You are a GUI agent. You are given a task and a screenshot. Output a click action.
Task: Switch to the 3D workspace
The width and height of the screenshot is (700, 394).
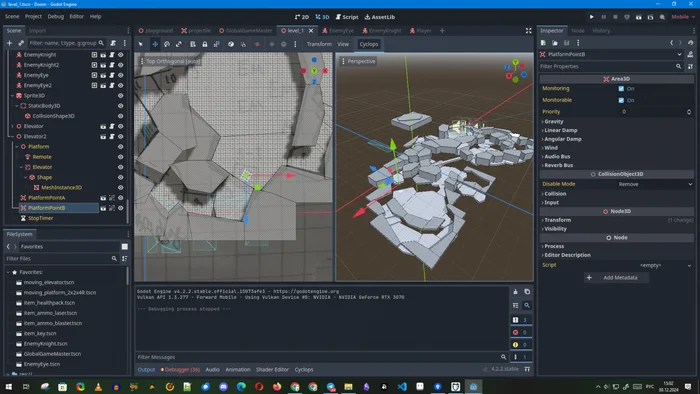coord(322,17)
